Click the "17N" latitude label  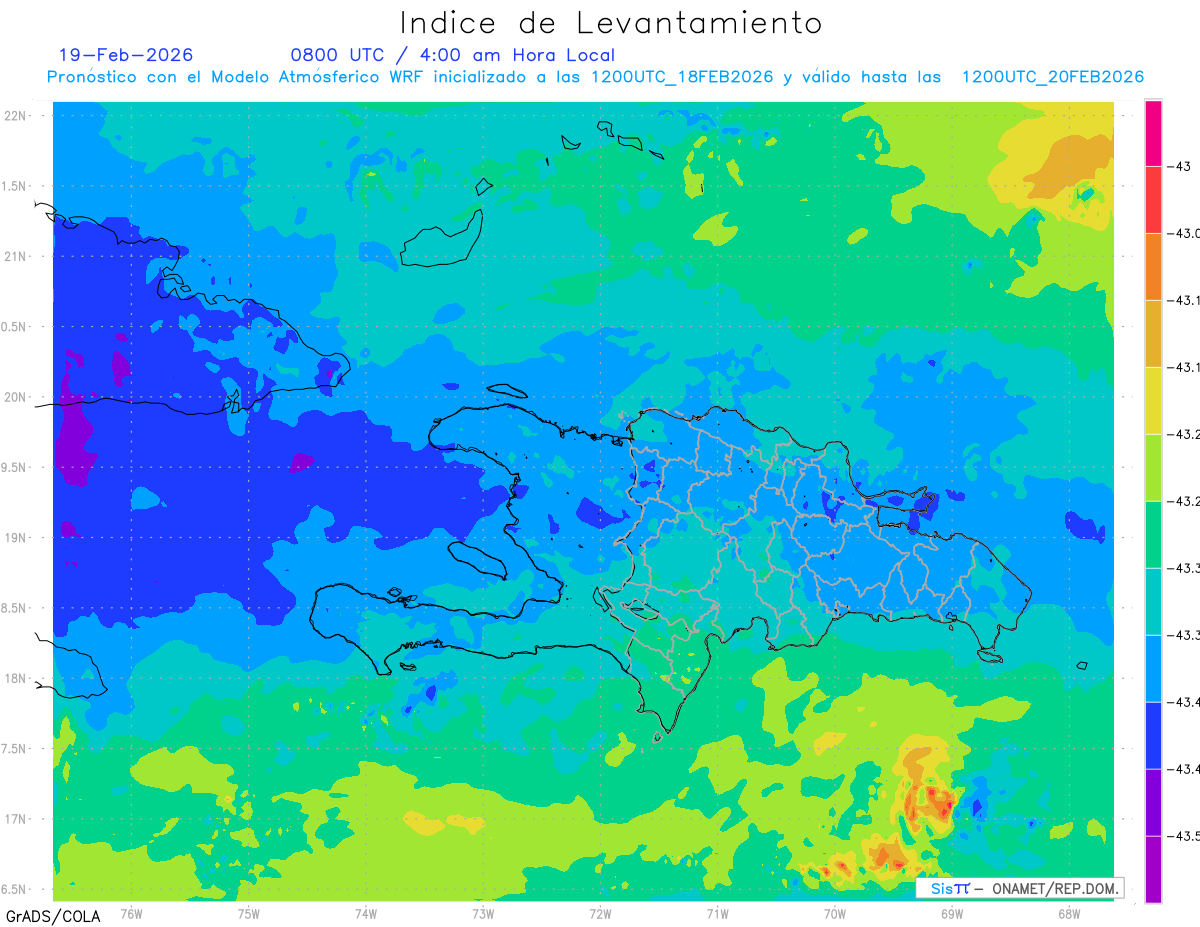tap(16, 819)
